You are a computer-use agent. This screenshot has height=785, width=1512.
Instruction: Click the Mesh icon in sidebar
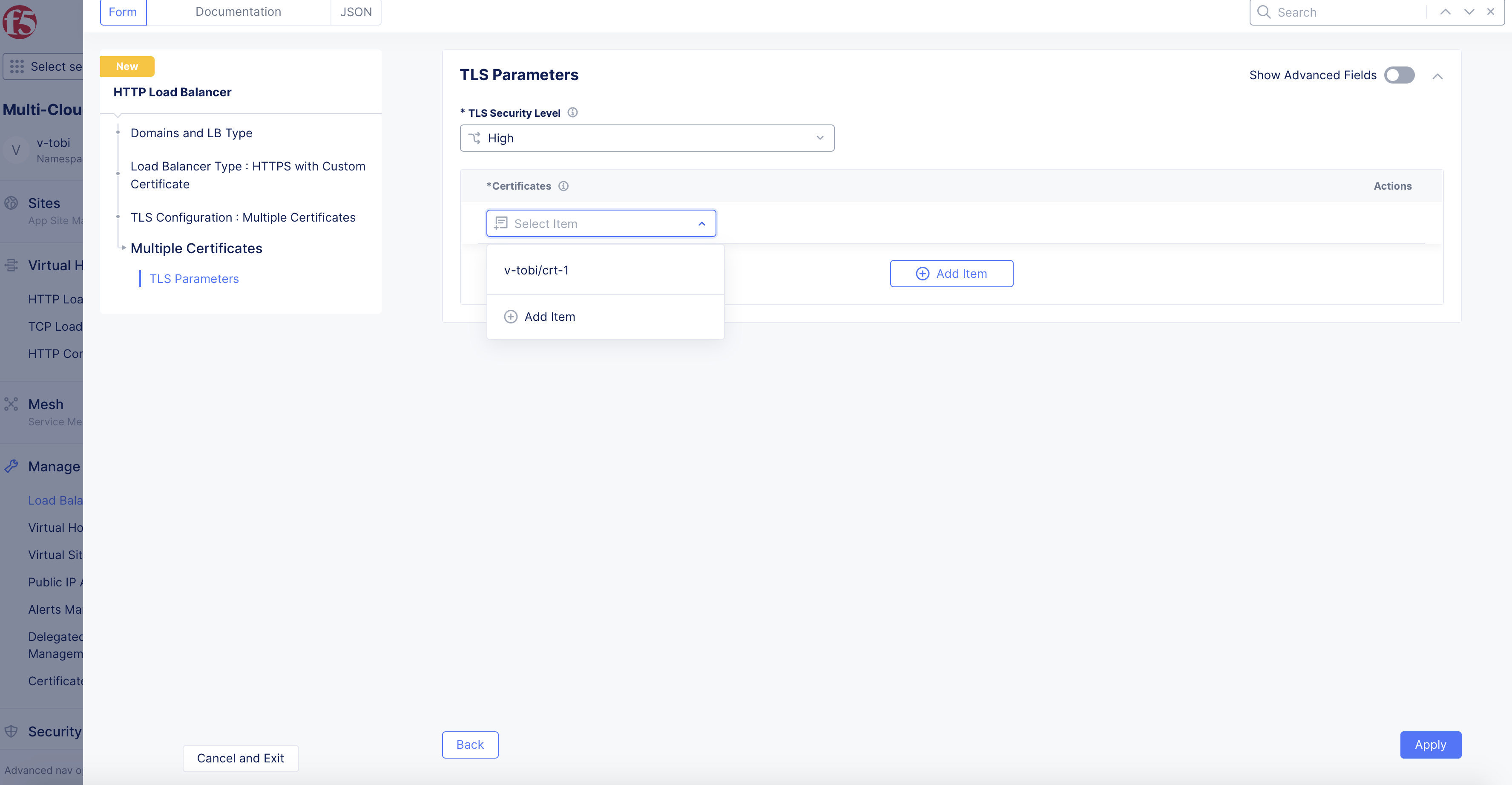tap(11, 404)
